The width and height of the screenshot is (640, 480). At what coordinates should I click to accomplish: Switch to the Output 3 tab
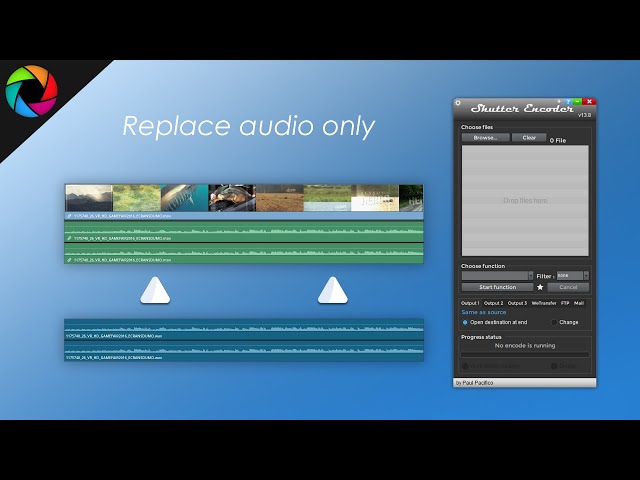pos(517,303)
